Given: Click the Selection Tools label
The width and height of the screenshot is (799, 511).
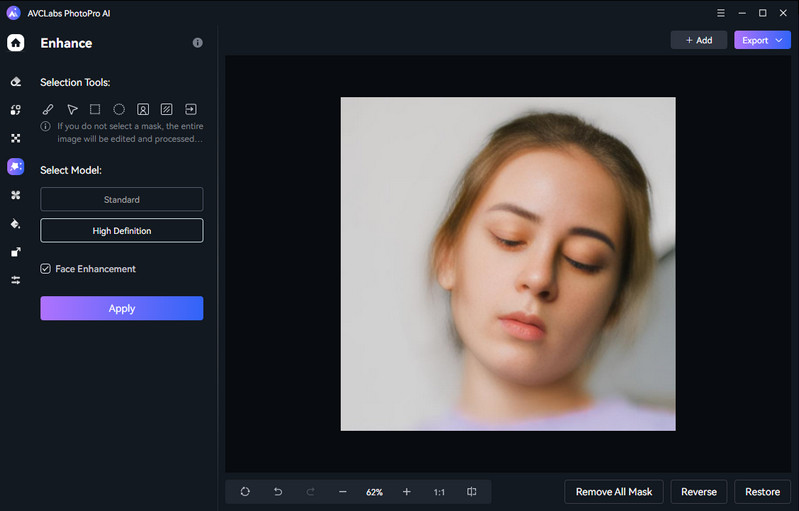Looking at the screenshot, I should pos(75,83).
